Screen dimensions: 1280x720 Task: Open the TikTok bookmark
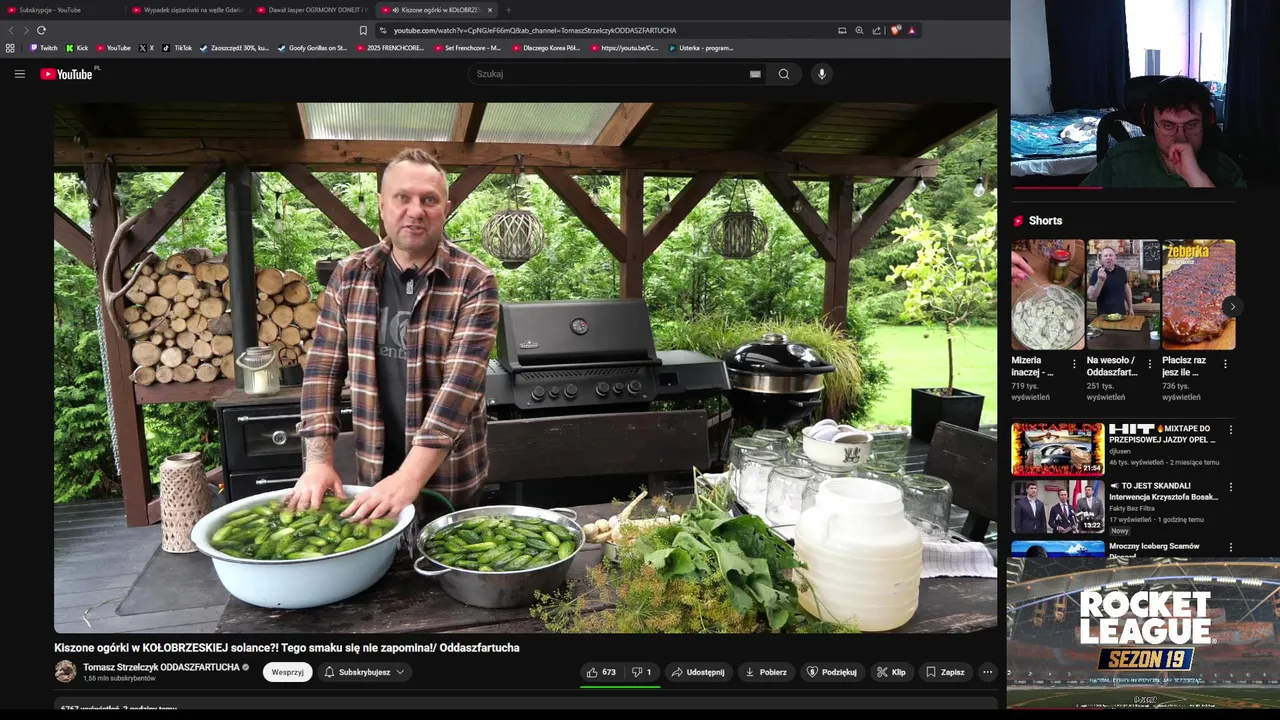(177, 48)
